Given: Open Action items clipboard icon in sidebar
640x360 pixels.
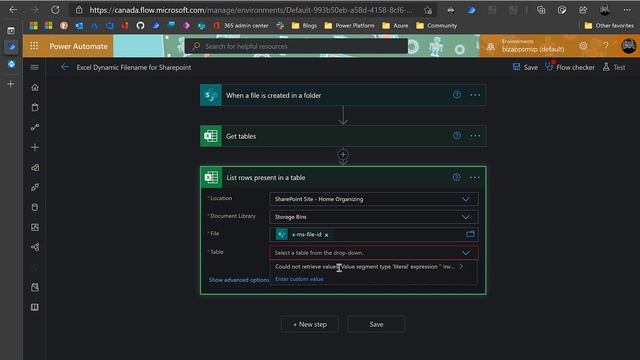Looking at the screenshot, I should pyautogui.click(x=35, y=107).
